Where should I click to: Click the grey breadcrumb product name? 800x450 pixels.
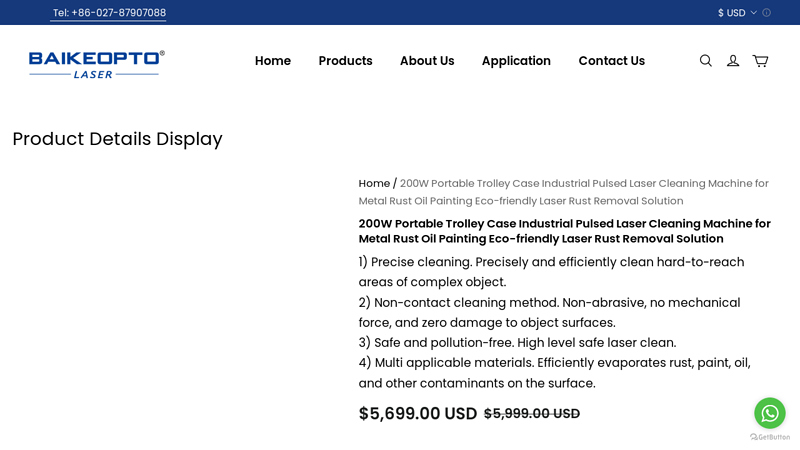click(584, 192)
